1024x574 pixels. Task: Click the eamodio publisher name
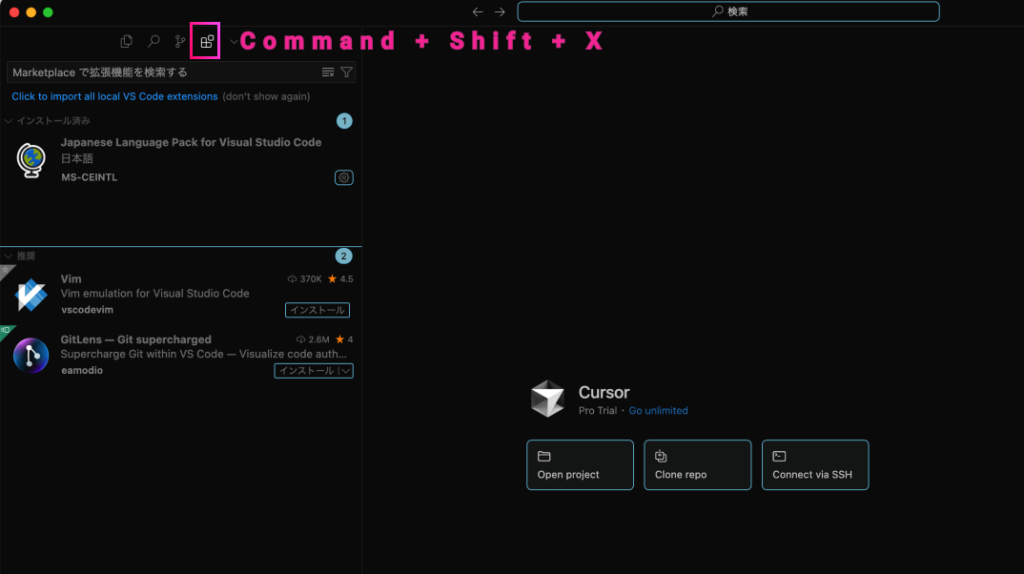point(82,370)
